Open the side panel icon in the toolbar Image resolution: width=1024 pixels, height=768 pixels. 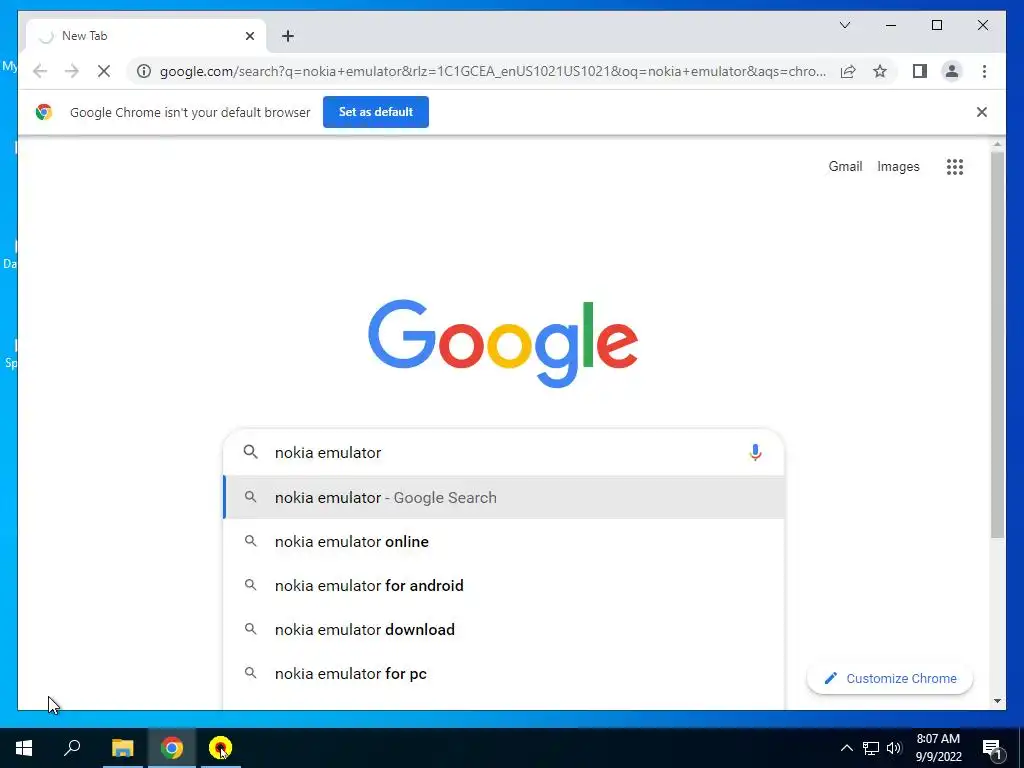coord(920,71)
